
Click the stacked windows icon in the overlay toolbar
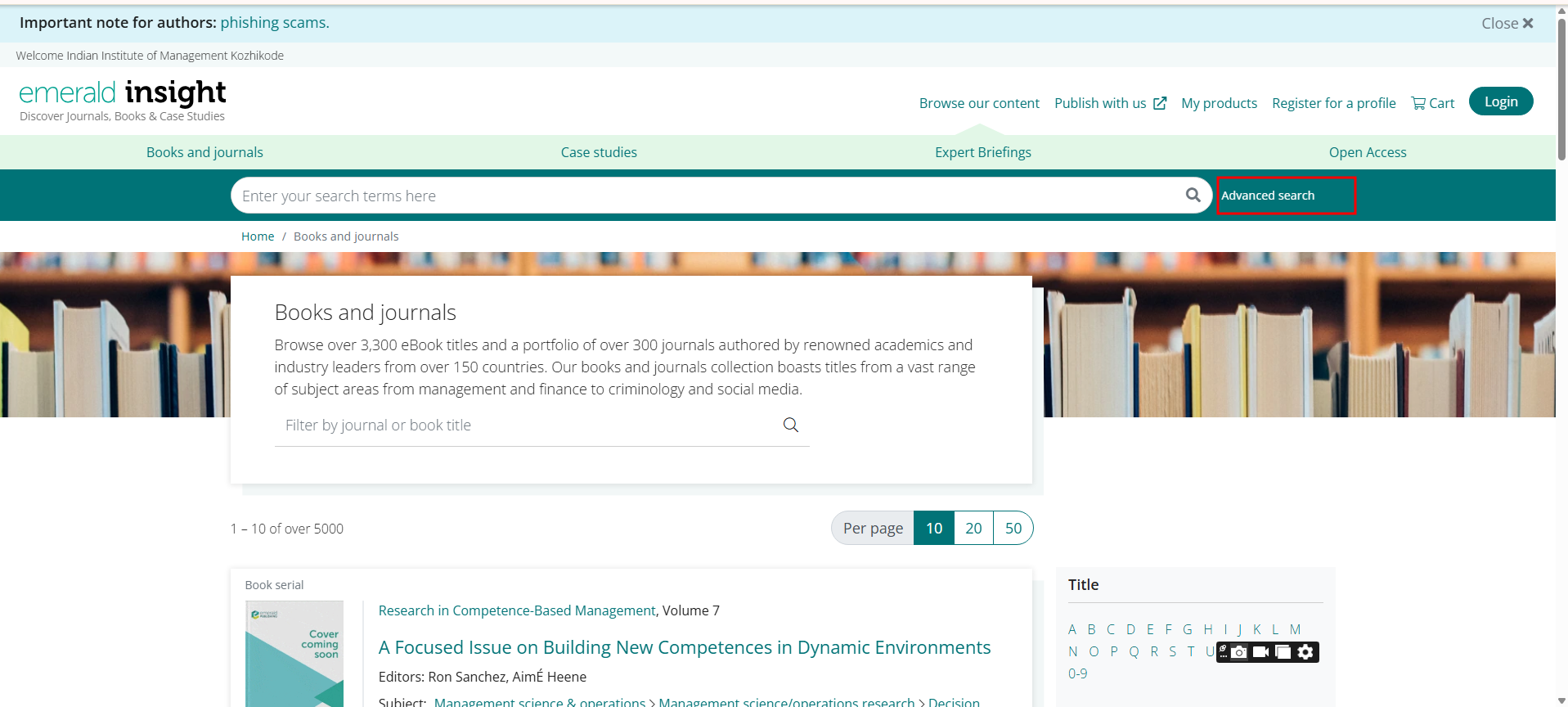point(1283,652)
